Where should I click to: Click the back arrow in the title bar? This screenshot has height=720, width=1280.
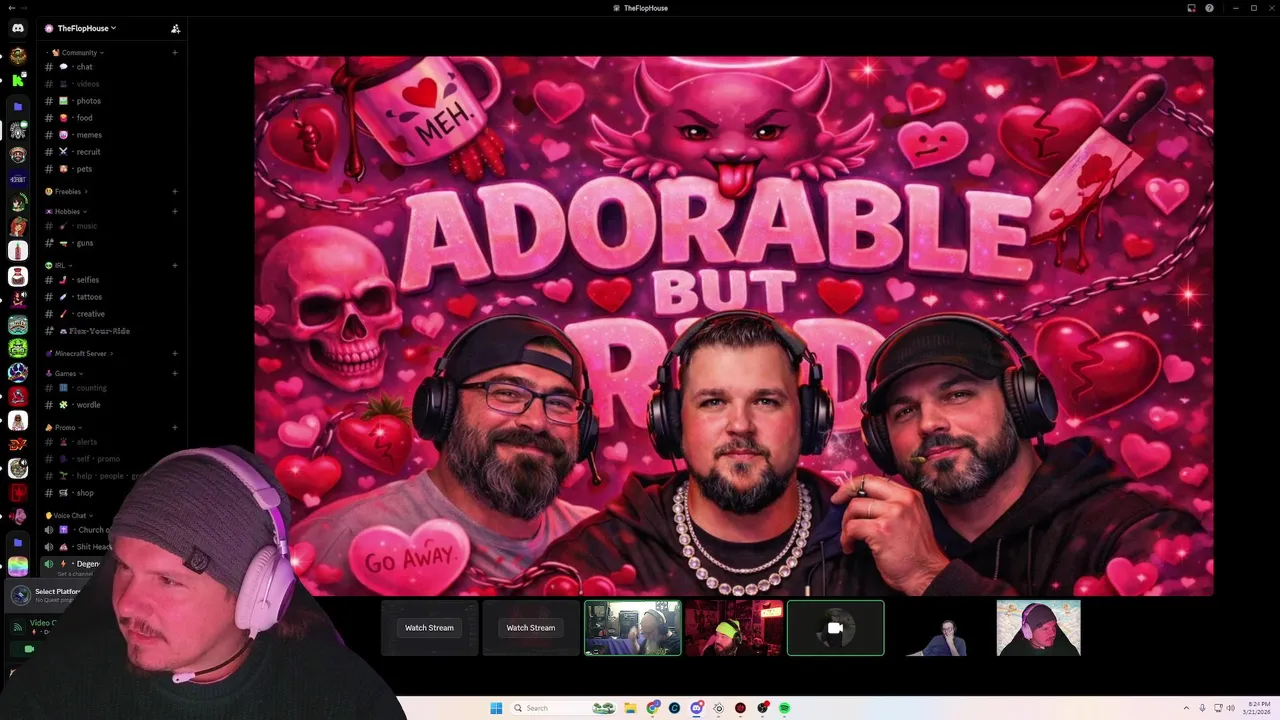(x=10, y=8)
